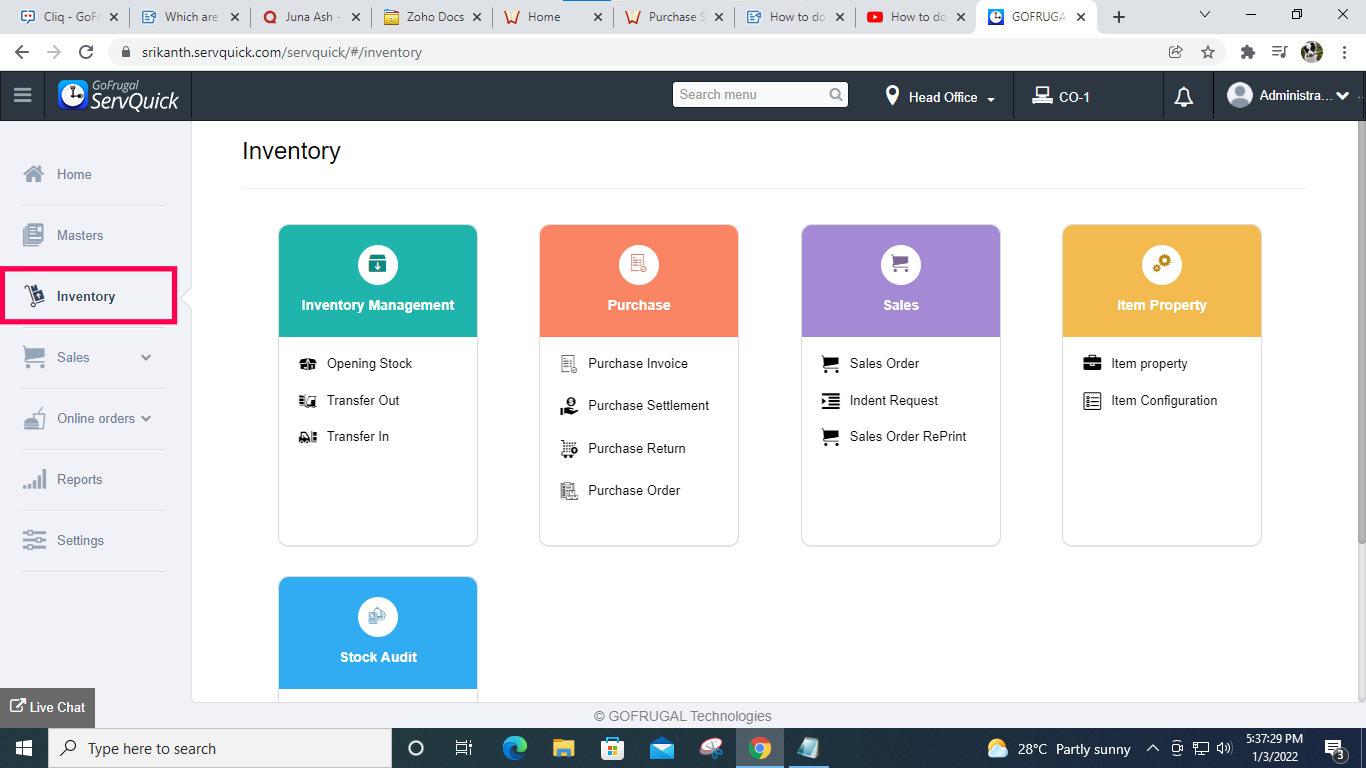Go to Home in the sidebar

click(x=74, y=174)
